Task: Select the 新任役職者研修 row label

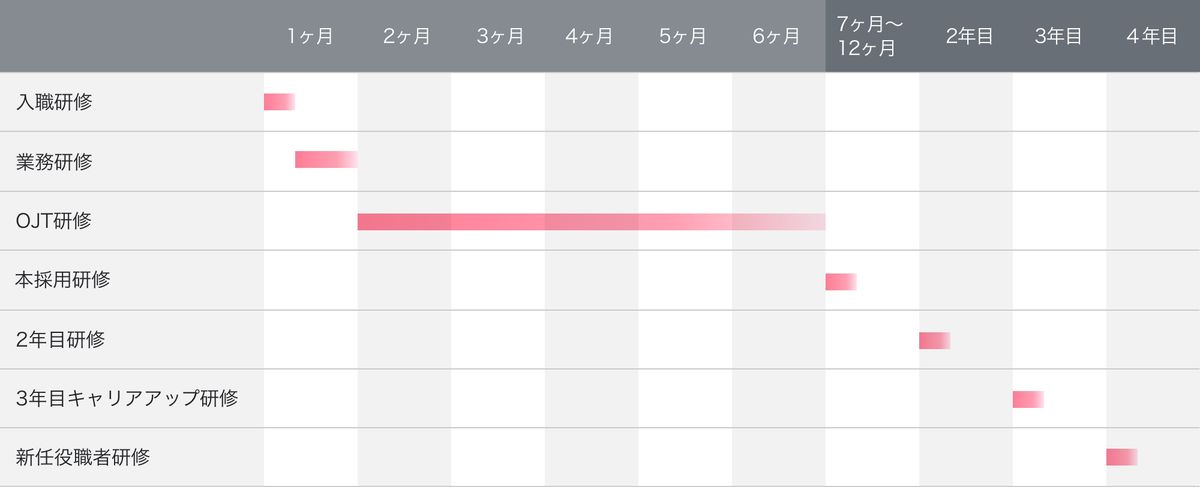Action: [83, 458]
